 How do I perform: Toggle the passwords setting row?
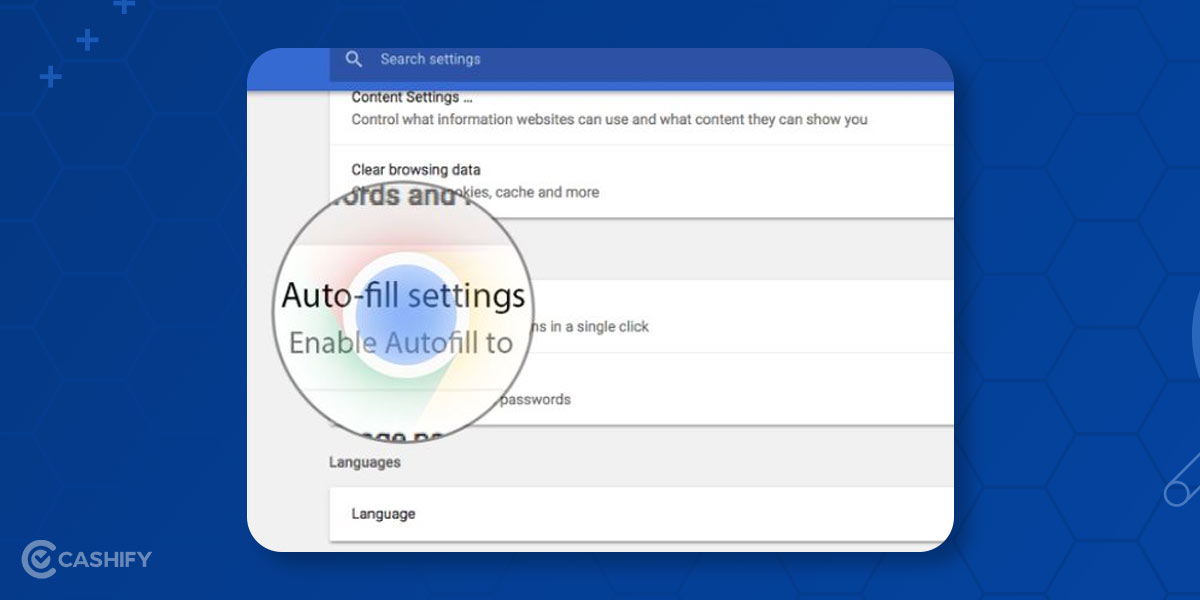[x=535, y=399]
